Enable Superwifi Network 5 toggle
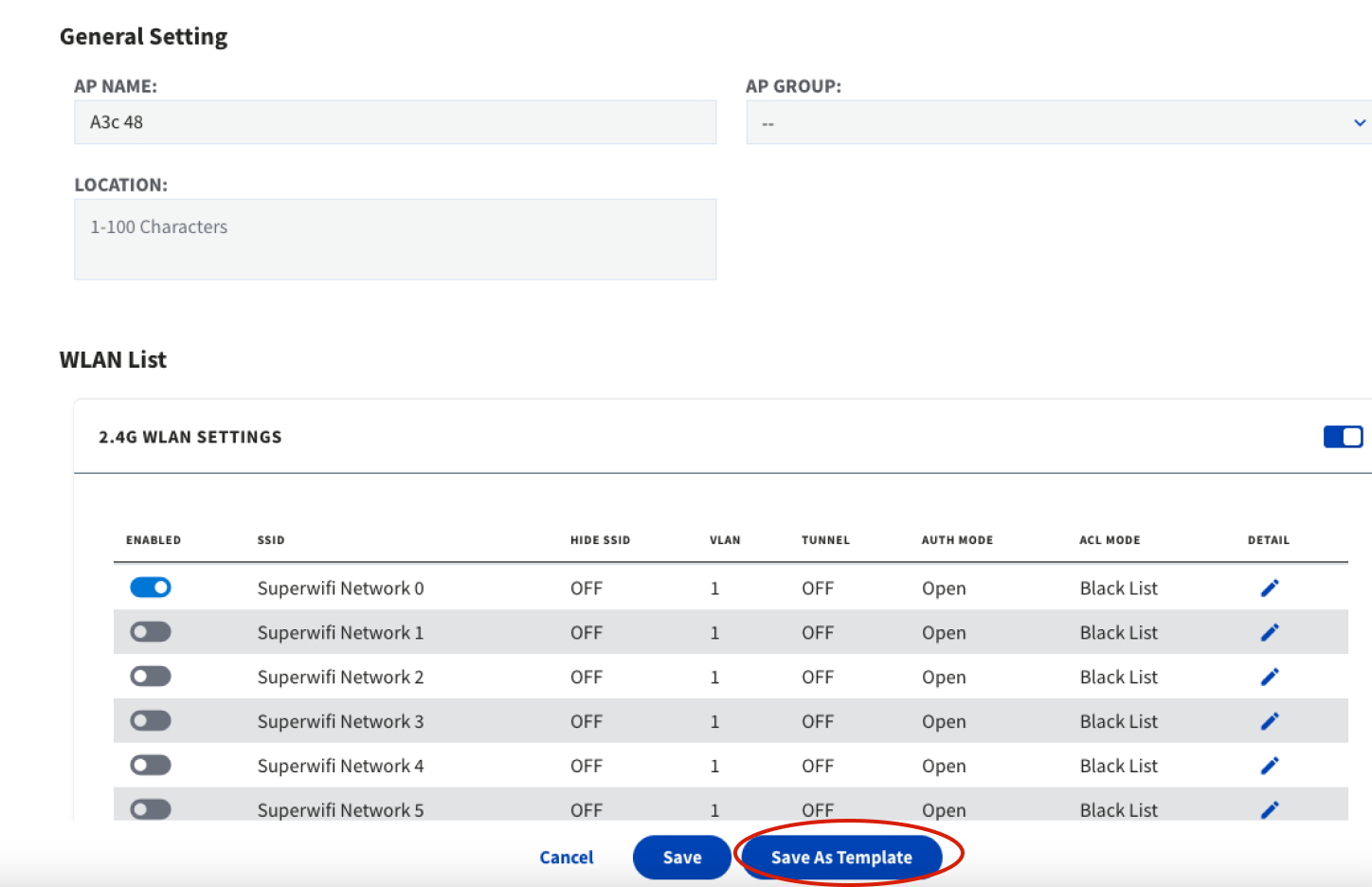The image size is (1372, 887). [151, 809]
